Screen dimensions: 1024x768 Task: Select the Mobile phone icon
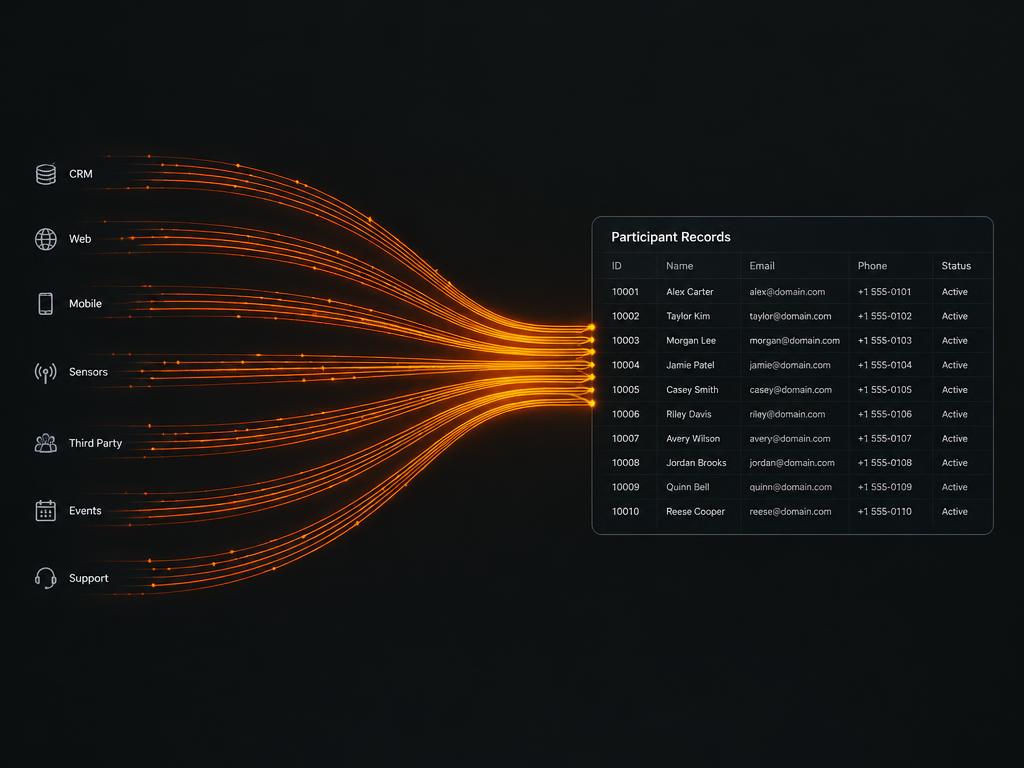[46, 304]
